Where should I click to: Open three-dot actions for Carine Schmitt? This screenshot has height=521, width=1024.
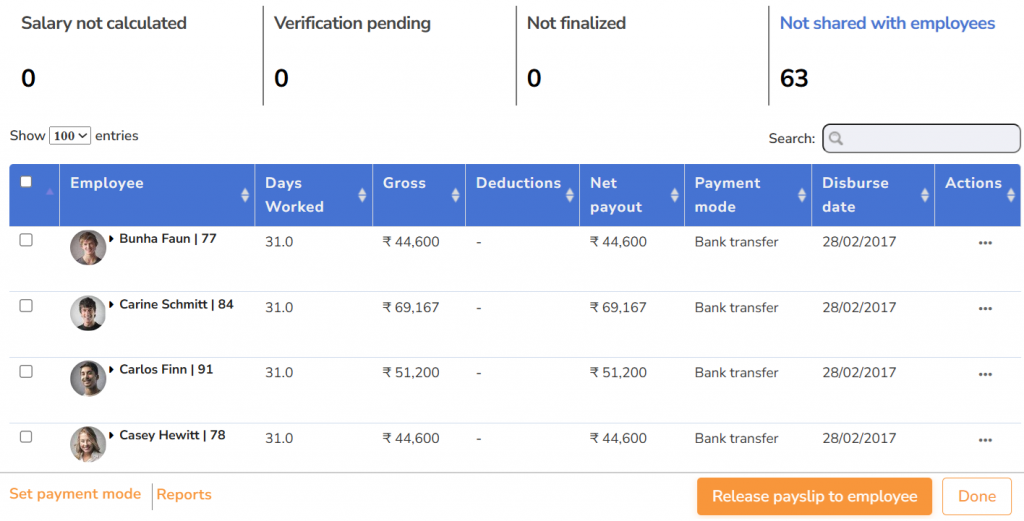[x=985, y=309]
